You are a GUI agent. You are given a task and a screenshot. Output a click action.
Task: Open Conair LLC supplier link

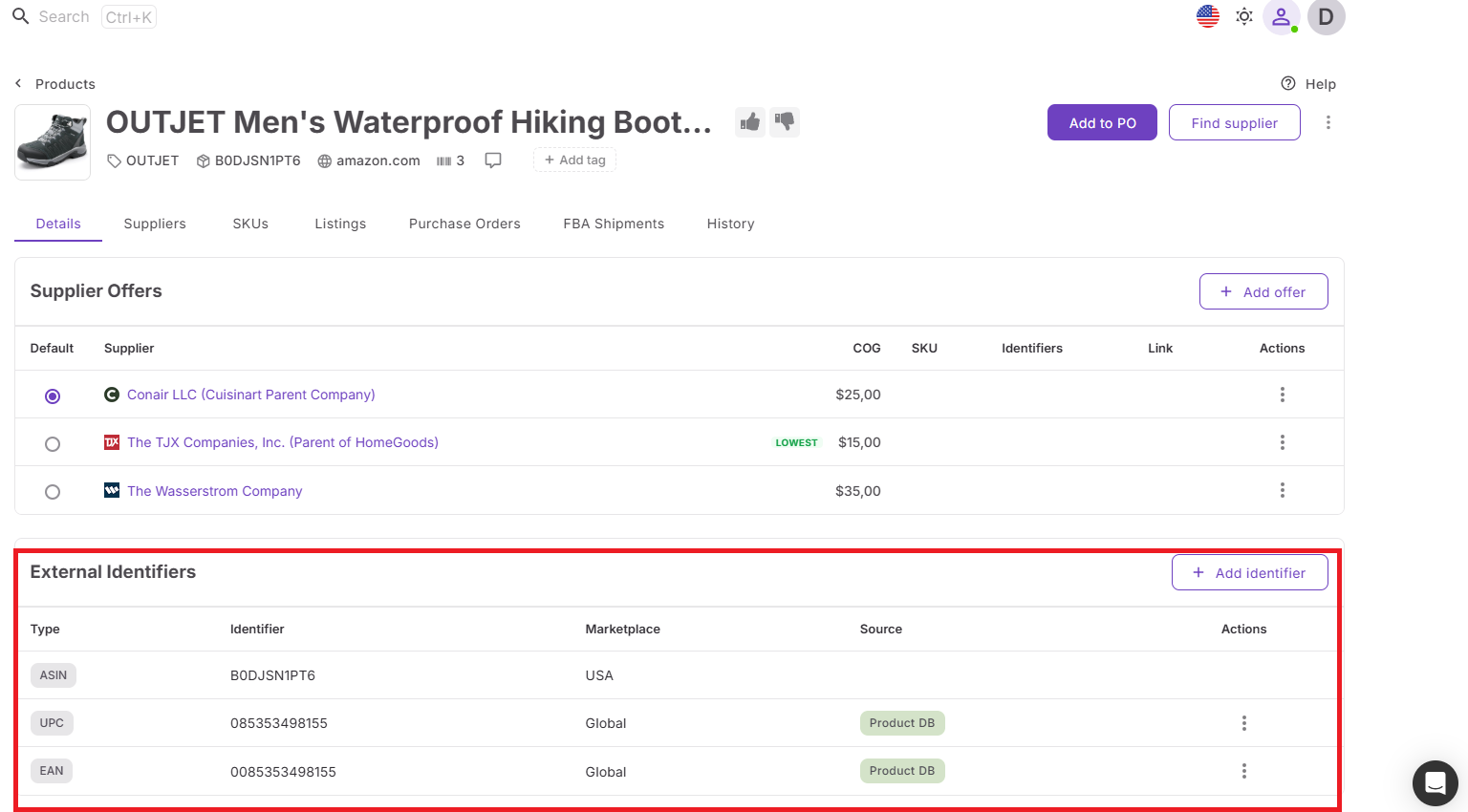coord(250,395)
